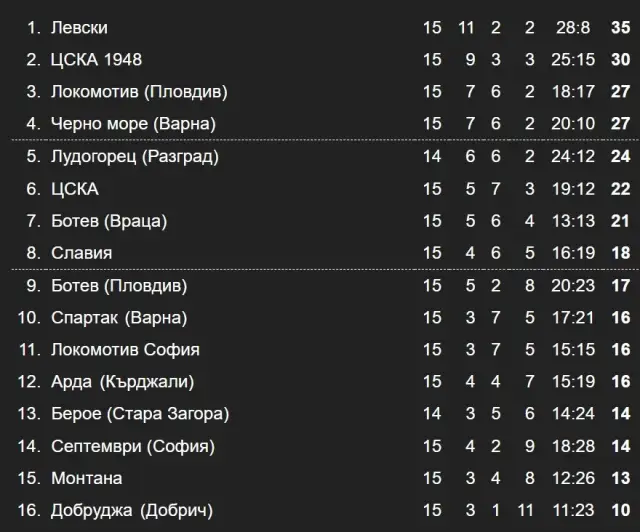The image size is (640, 532).
Task: Open the Левски team link
Action: click(x=79, y=28)
